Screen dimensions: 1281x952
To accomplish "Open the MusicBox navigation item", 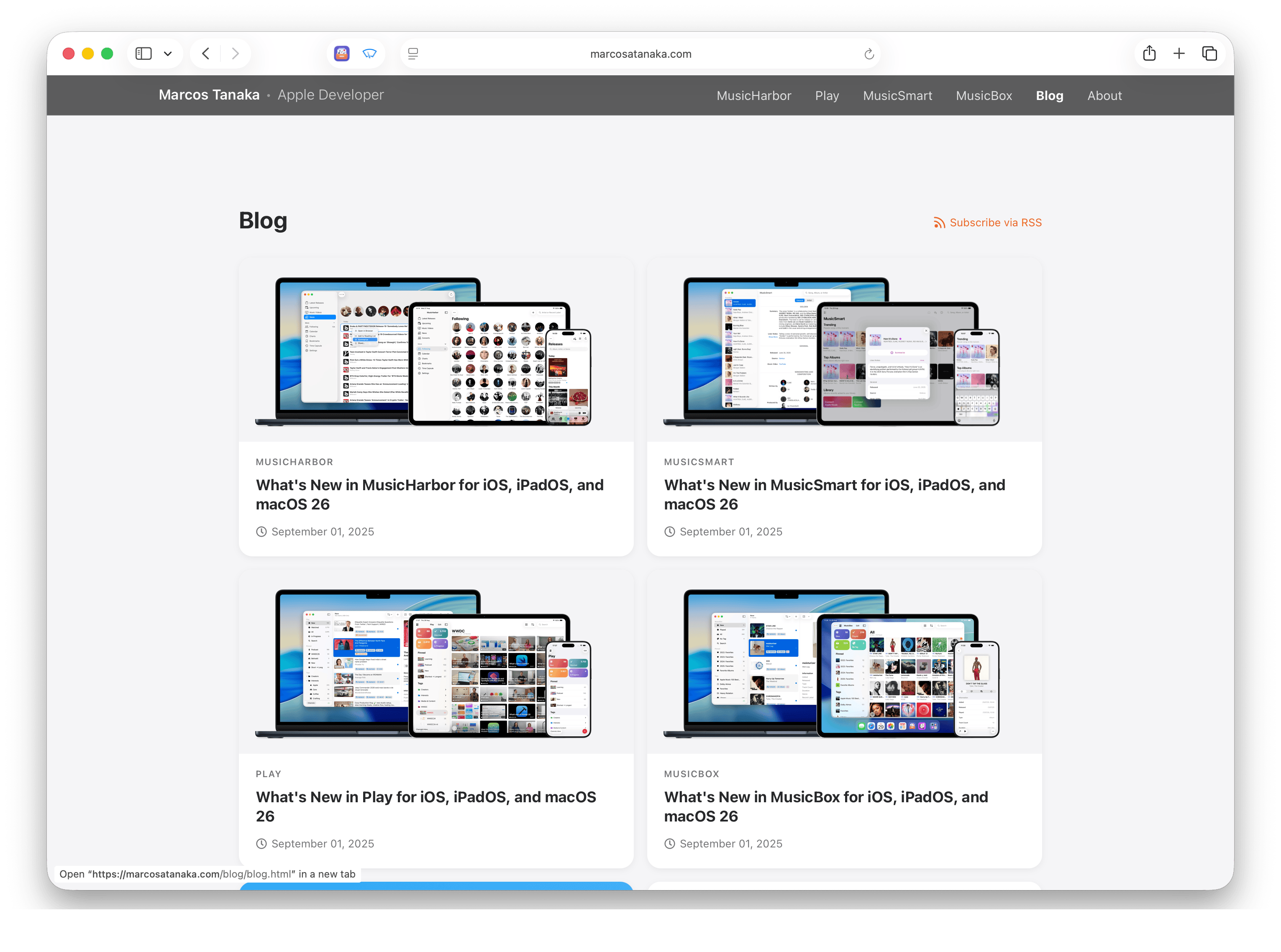I will click(x=984, y=96).
